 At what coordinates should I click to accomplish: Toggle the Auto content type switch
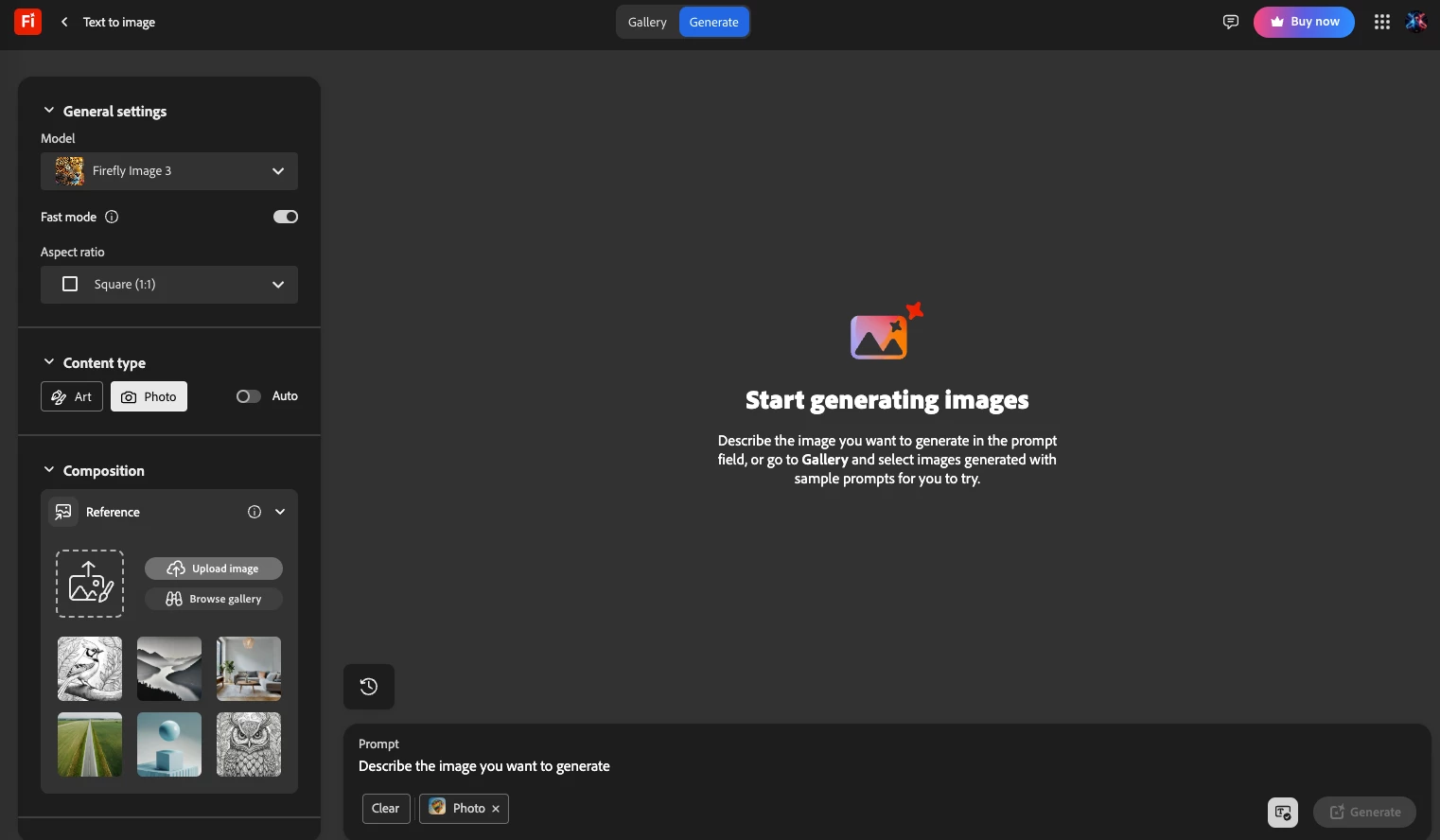coord(249,396)
